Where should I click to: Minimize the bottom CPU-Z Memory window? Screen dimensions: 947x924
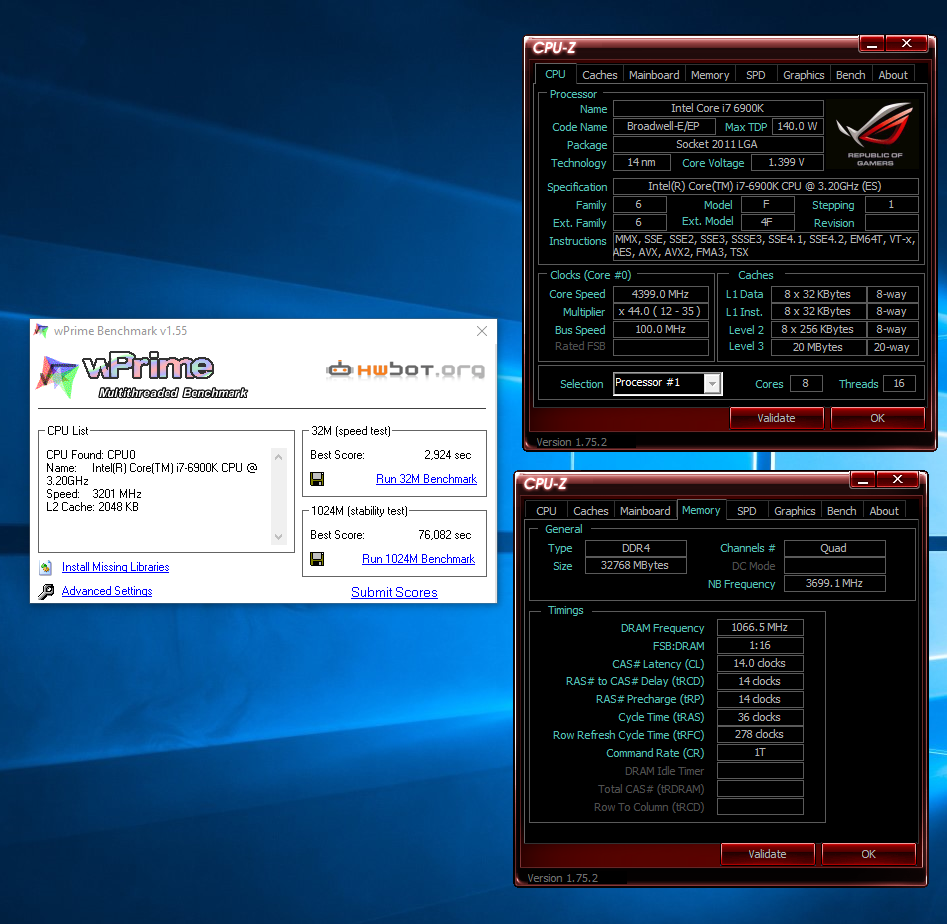point(862,480)
